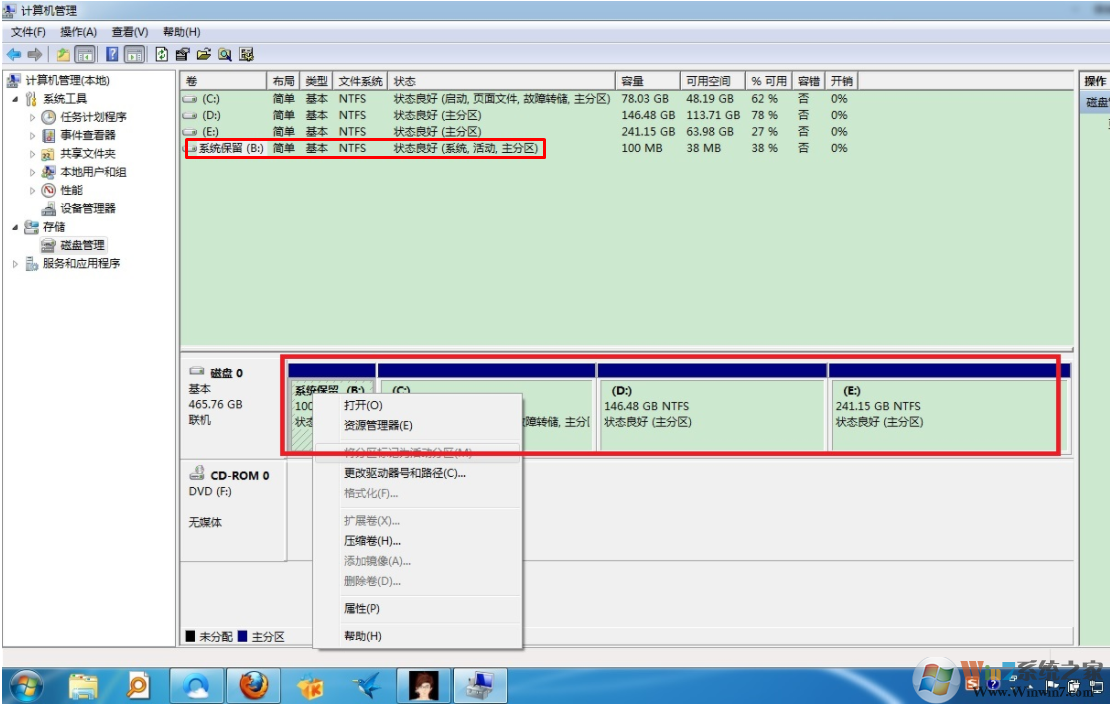This screenshot has width=1110, height=706.
Task: Open the 操作(A) menu
Action: (78, 32)
